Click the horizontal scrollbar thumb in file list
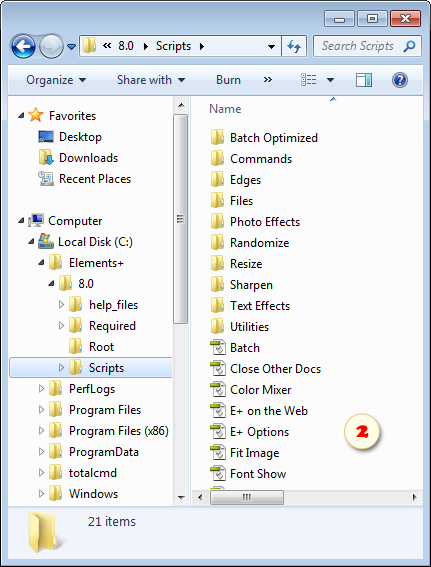Image resolution: width=431 pixels, height=567 pixels. click(247, 497)
